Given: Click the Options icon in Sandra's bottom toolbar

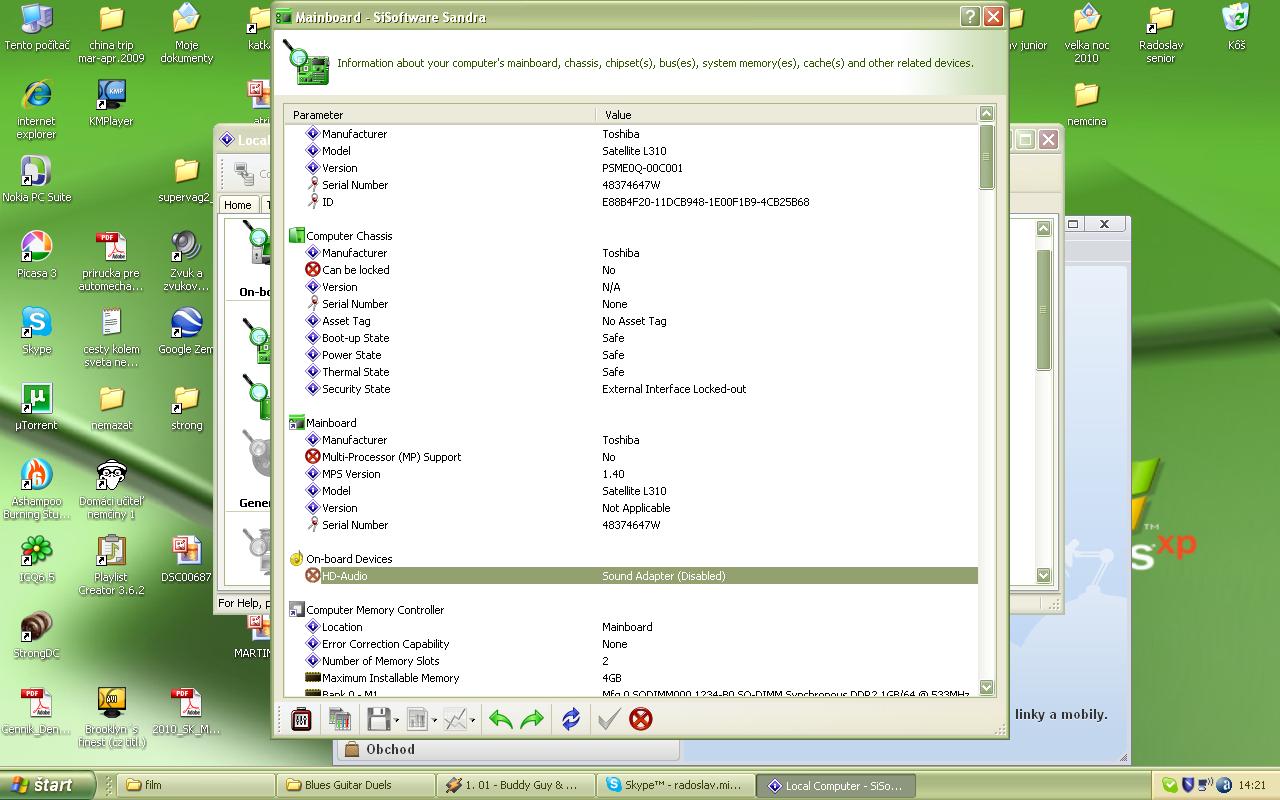Looking at the screenshot, I should [301, 719].
